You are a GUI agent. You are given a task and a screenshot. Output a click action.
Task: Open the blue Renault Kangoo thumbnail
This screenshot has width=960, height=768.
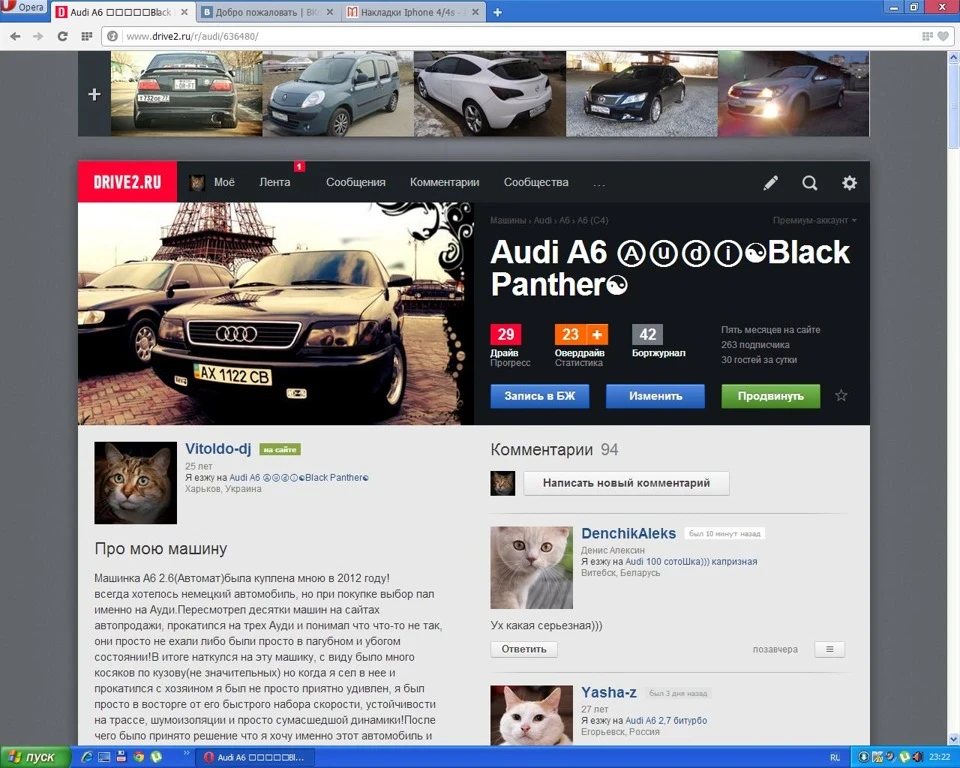(338, 94)
